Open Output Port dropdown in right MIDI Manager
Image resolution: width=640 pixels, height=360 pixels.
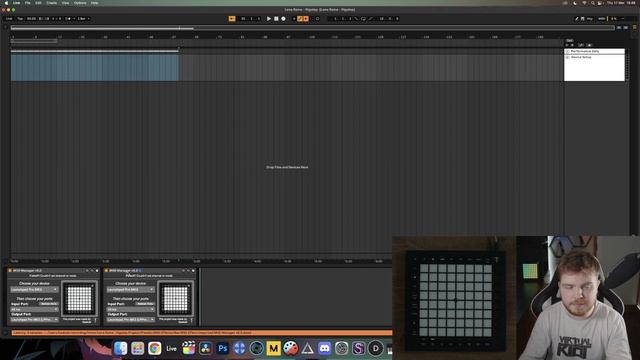click(131, 320)
